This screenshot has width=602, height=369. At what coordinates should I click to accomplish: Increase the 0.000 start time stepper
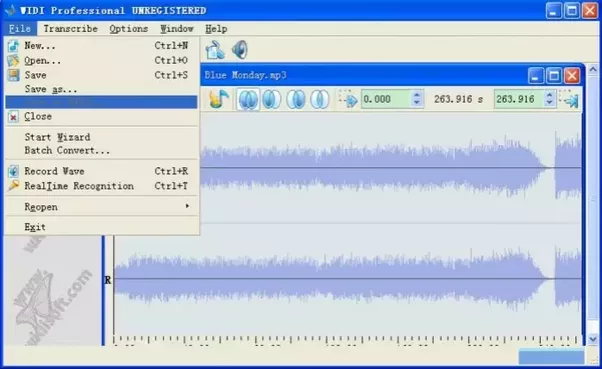pos(417,94)
